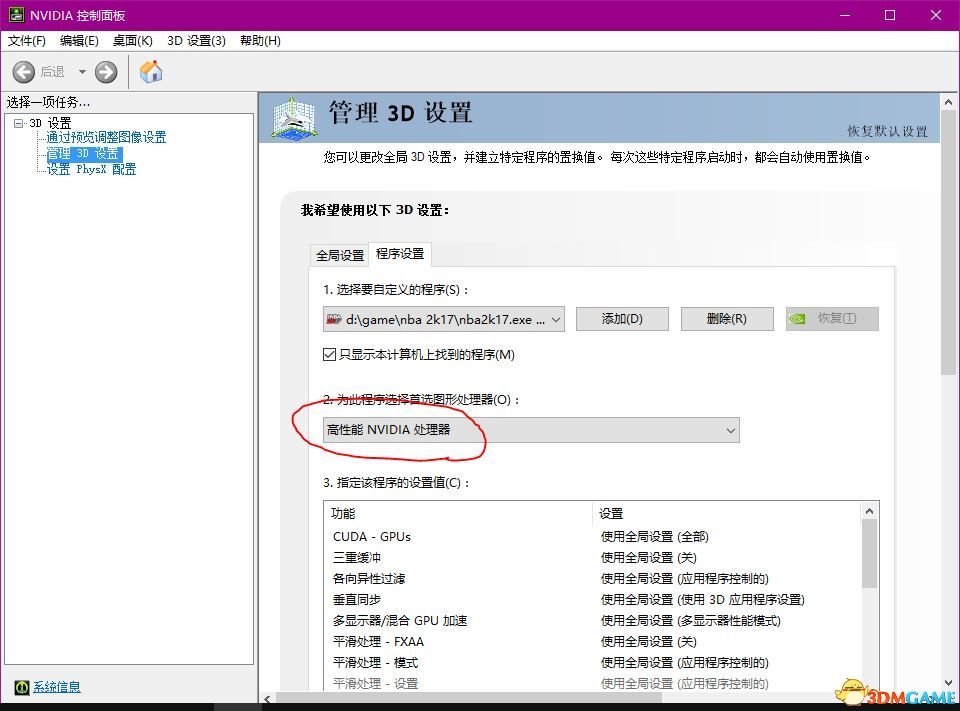Screen dimensions: 960x711
Task: Open the 编辑(E) menu
Action: 79,41
